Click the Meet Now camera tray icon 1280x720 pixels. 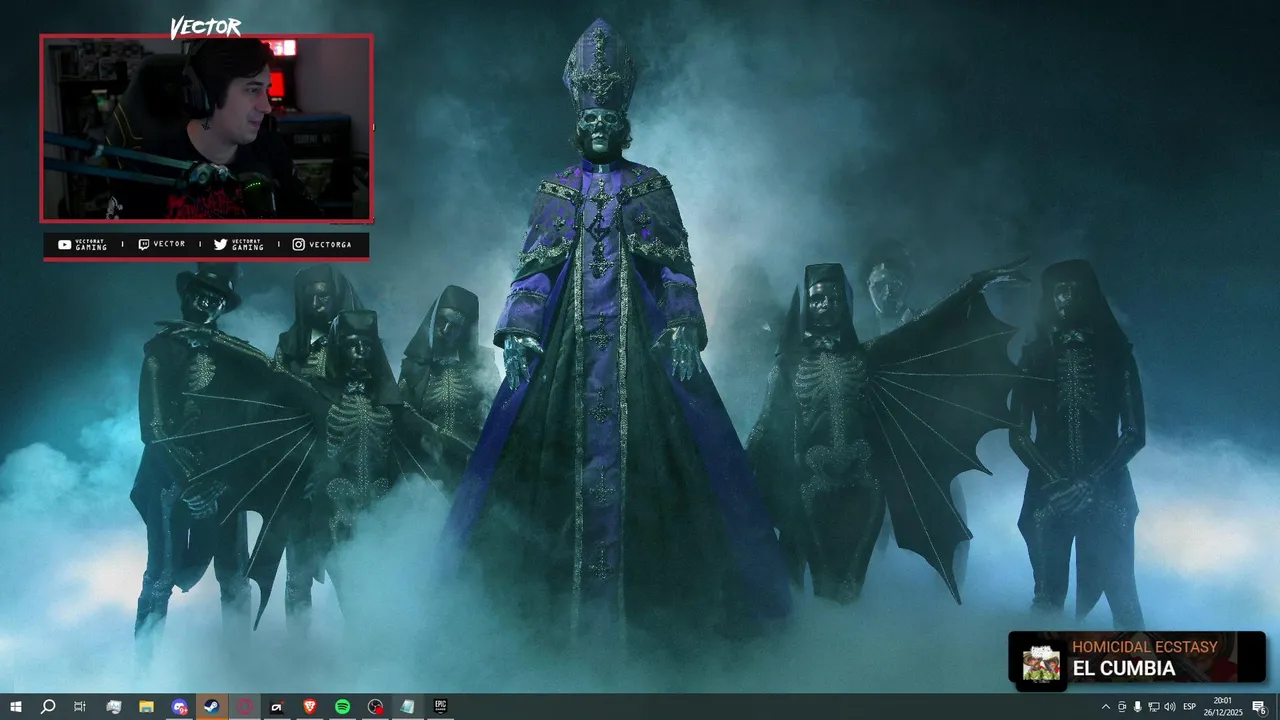[1121, 707]
